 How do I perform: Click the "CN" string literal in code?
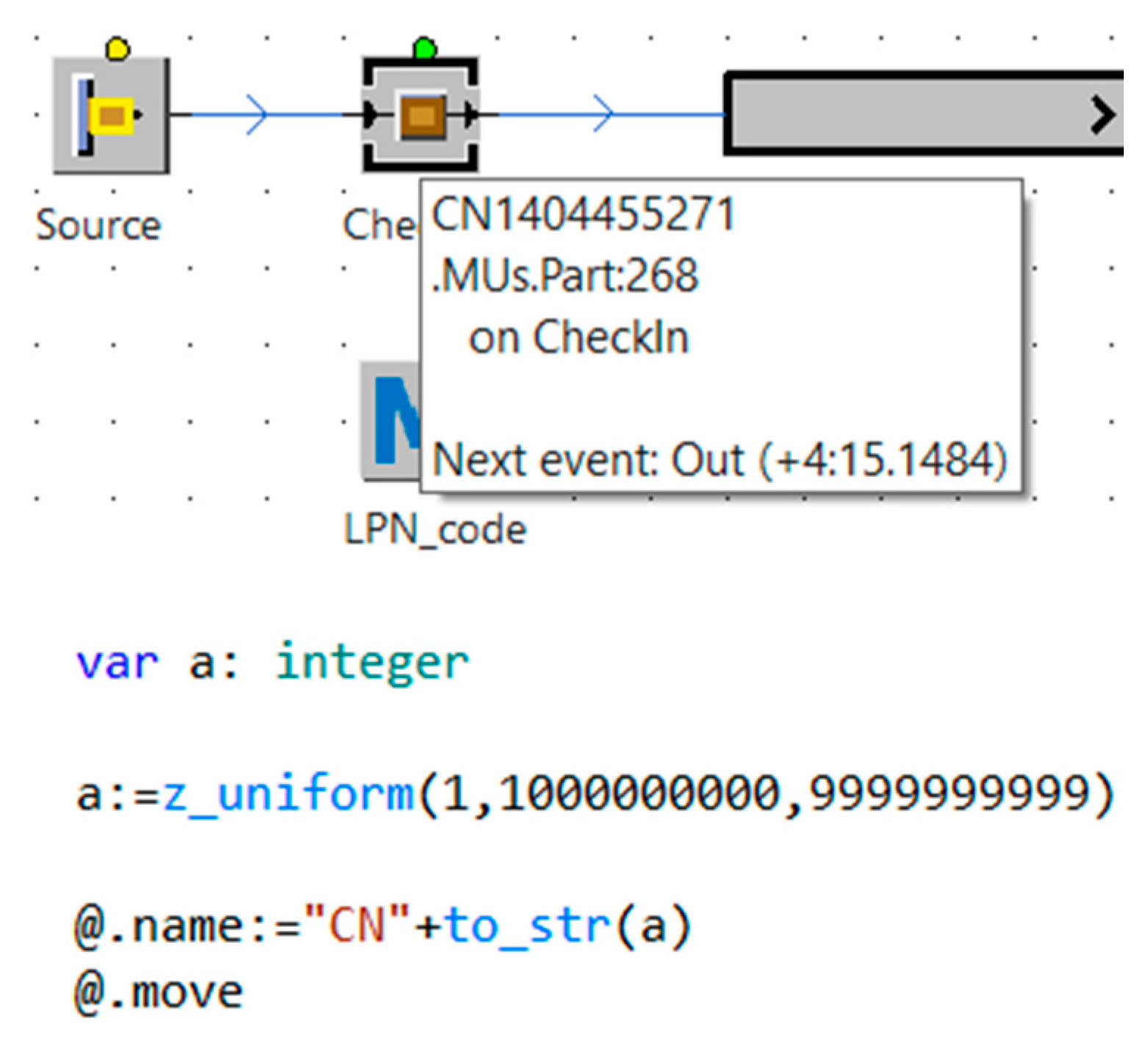tap(357, 926)
